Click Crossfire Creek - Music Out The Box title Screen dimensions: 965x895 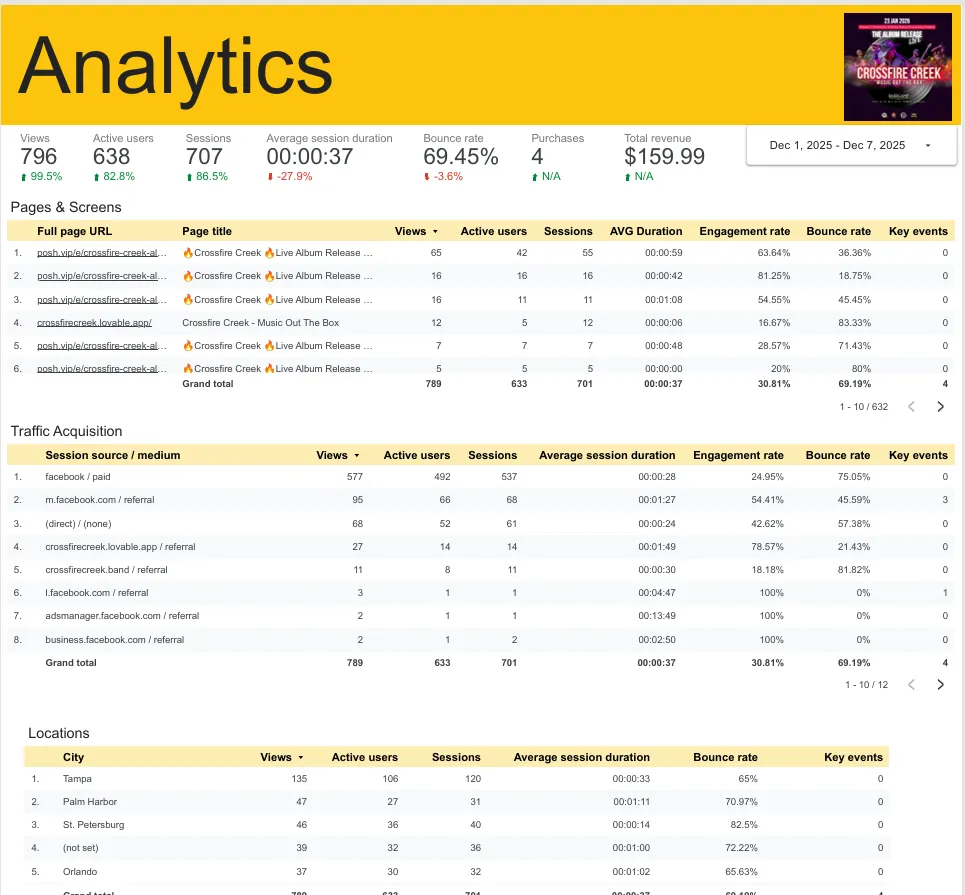coord(260,323)
